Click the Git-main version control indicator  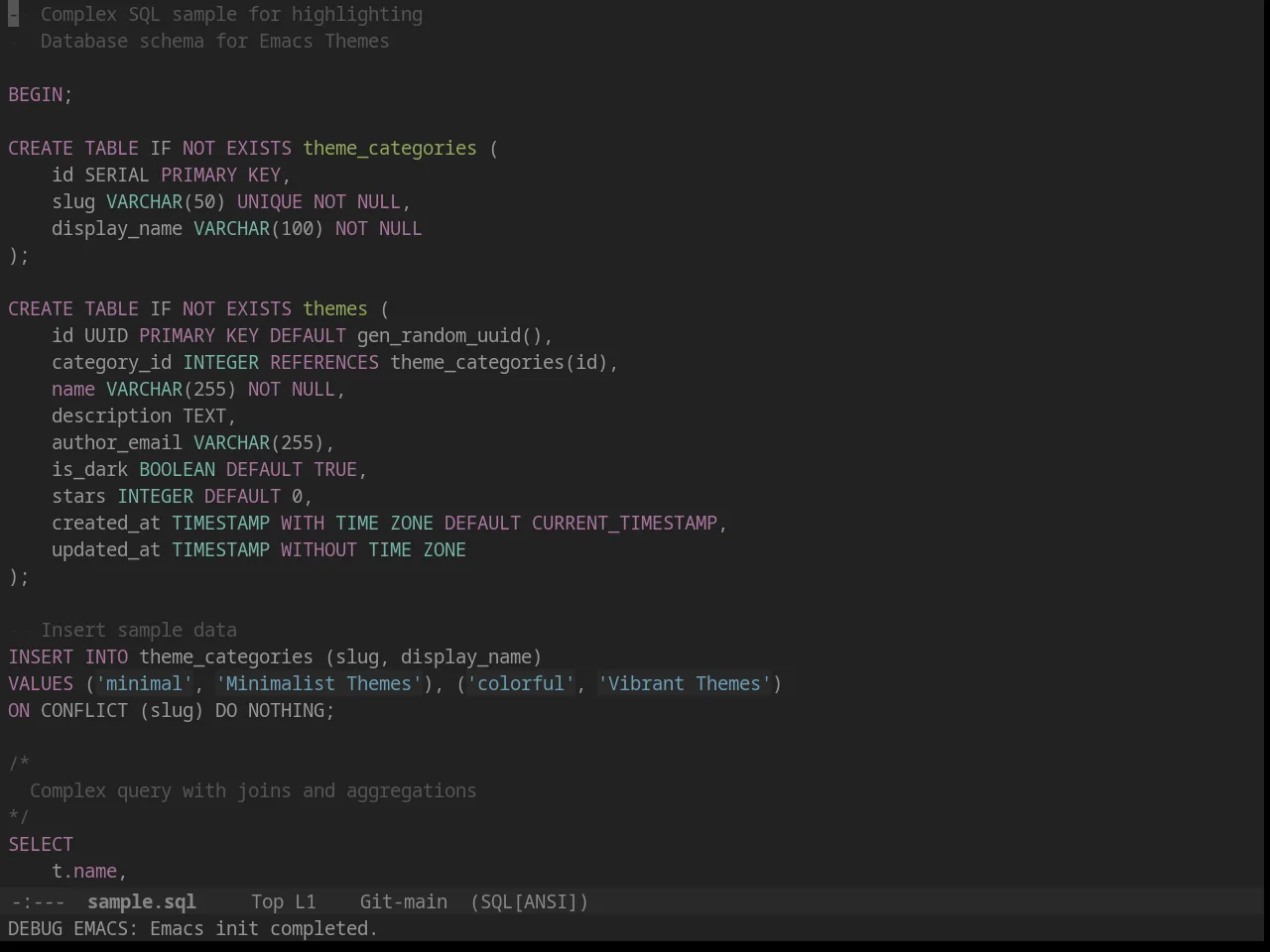pyautogui.click(x=404, y=902)
